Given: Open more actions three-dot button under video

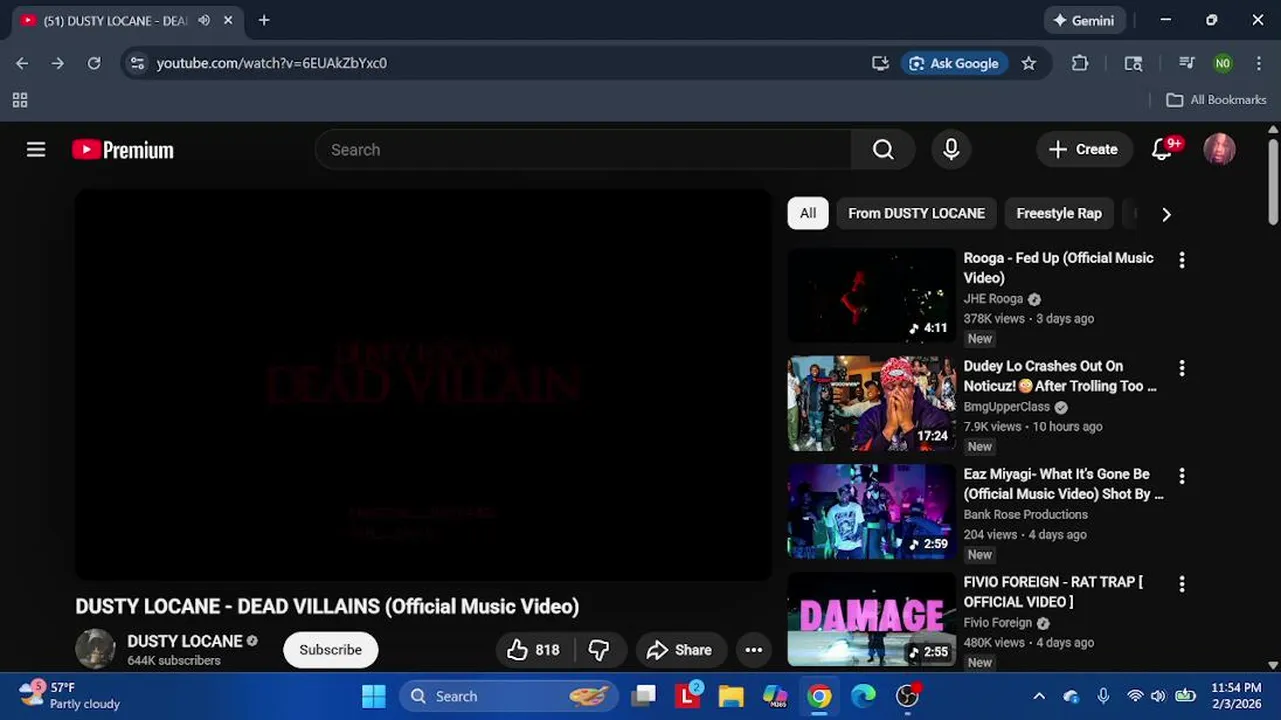Looking at the screenshot, I should coord(754,650).
